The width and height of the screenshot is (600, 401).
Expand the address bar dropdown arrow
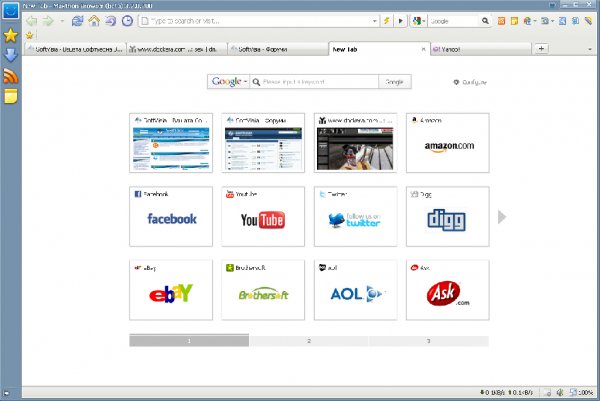pos(375,21)
